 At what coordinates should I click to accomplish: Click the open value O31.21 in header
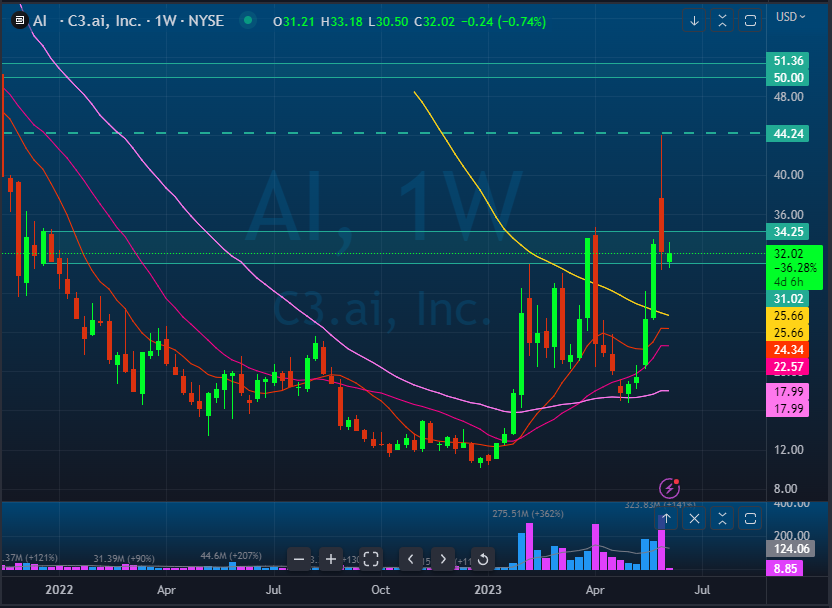point(293,22)
